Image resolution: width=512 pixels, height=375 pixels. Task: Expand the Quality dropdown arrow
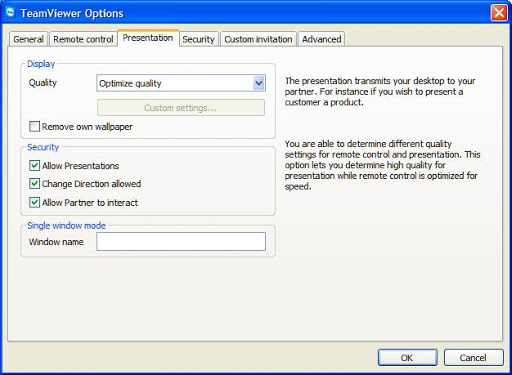259,83
